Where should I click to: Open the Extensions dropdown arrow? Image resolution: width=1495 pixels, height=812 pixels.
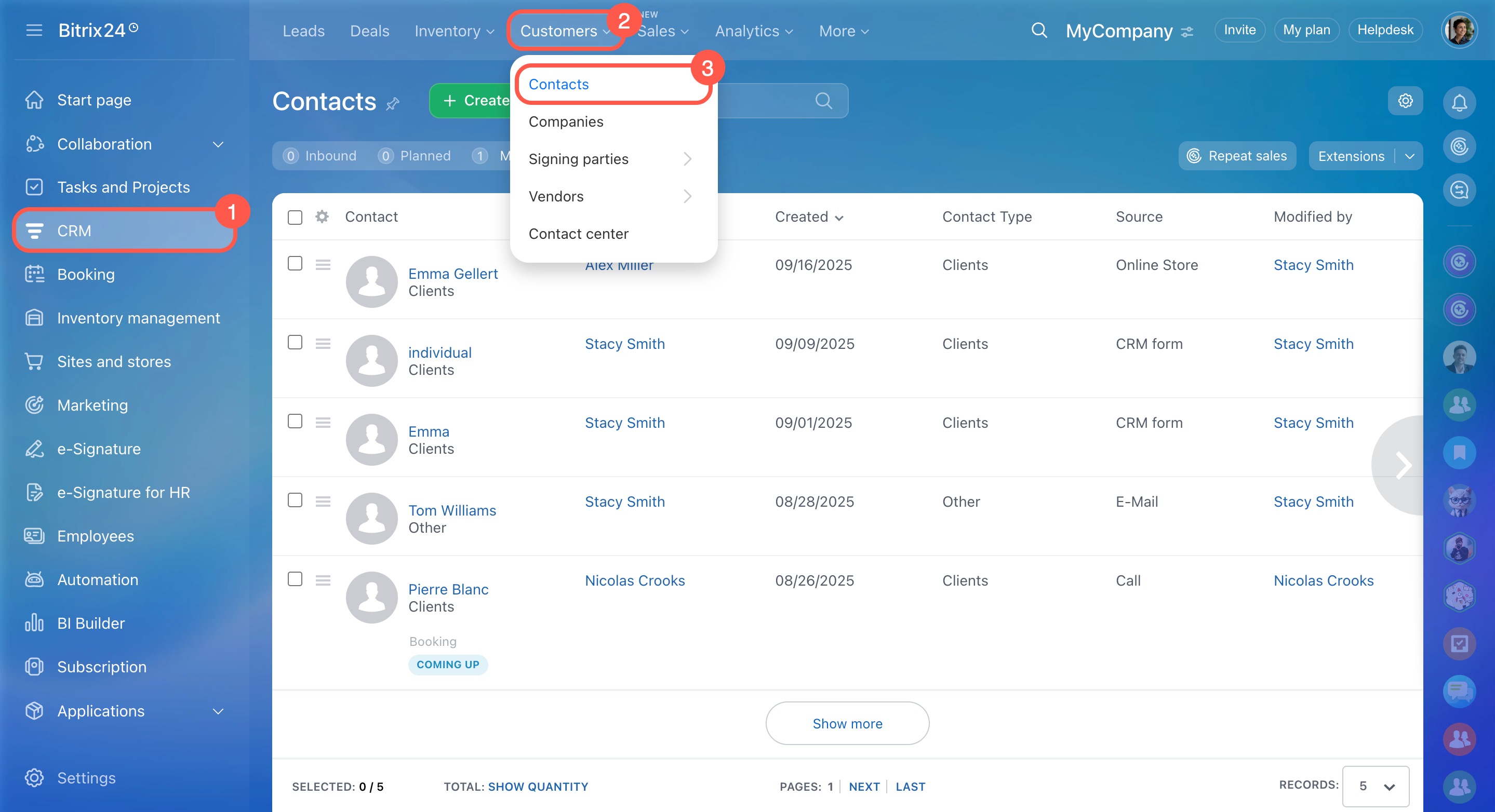click(1409, 156)
